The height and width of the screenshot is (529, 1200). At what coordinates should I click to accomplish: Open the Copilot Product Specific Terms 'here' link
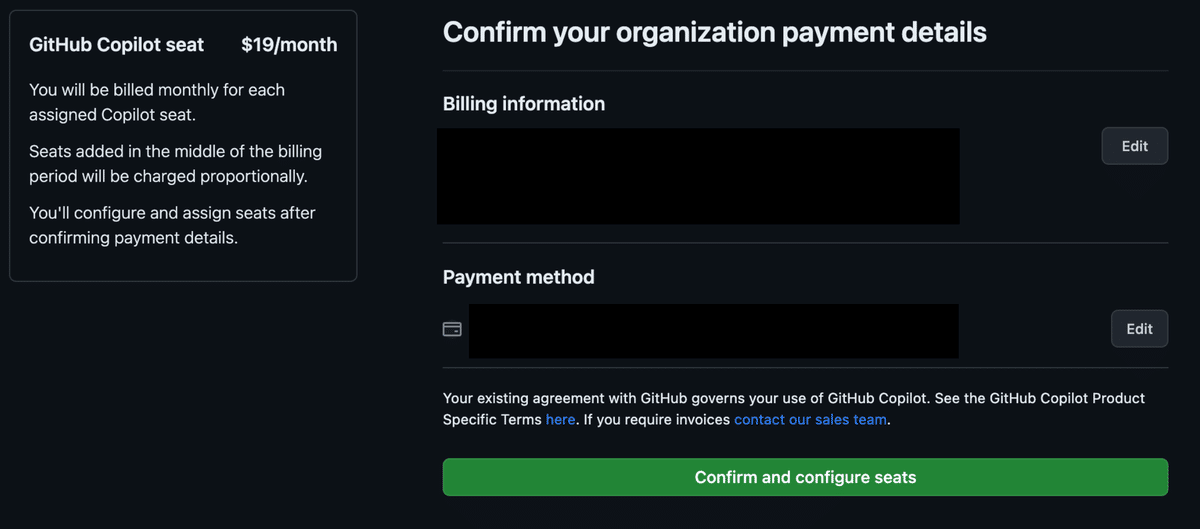(x=560, y=420)
